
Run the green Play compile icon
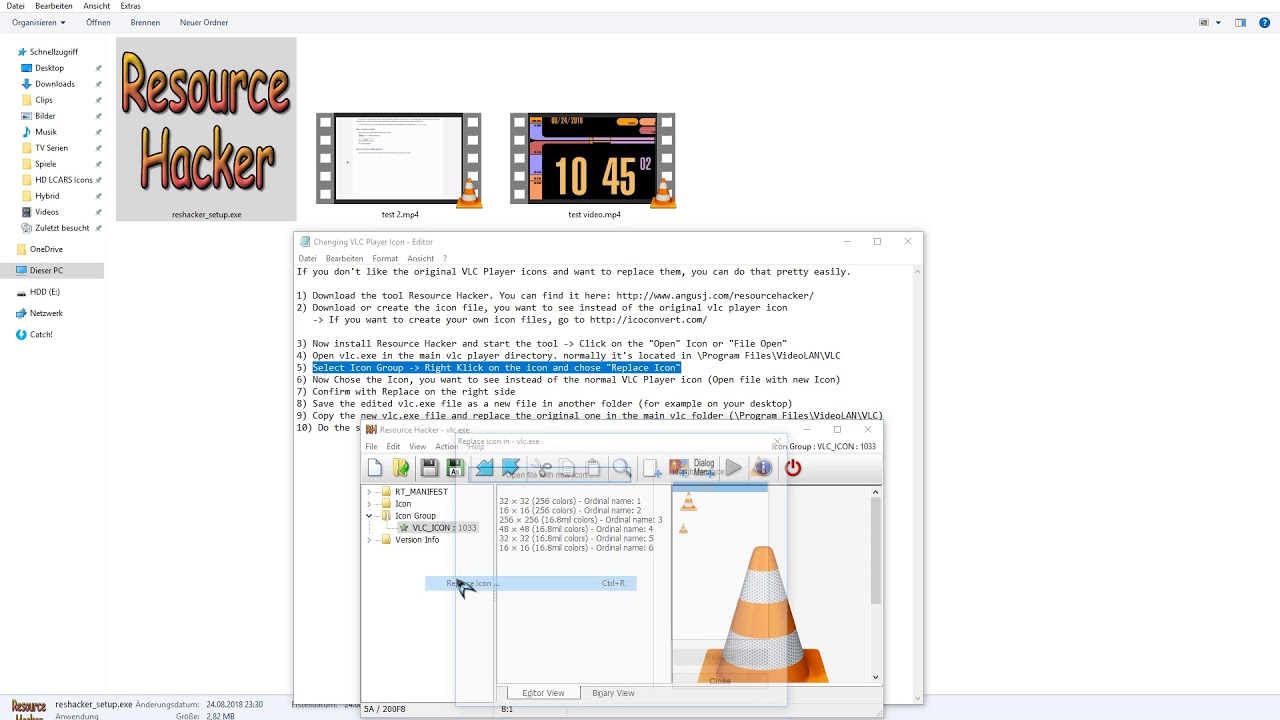pos(732,467)
